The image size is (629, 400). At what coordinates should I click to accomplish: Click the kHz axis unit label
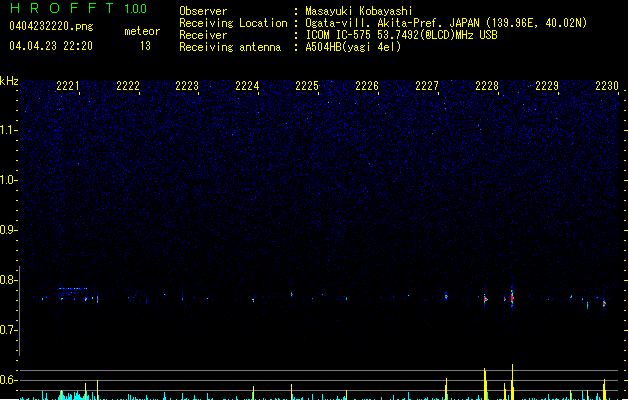[x=9, y=81]
